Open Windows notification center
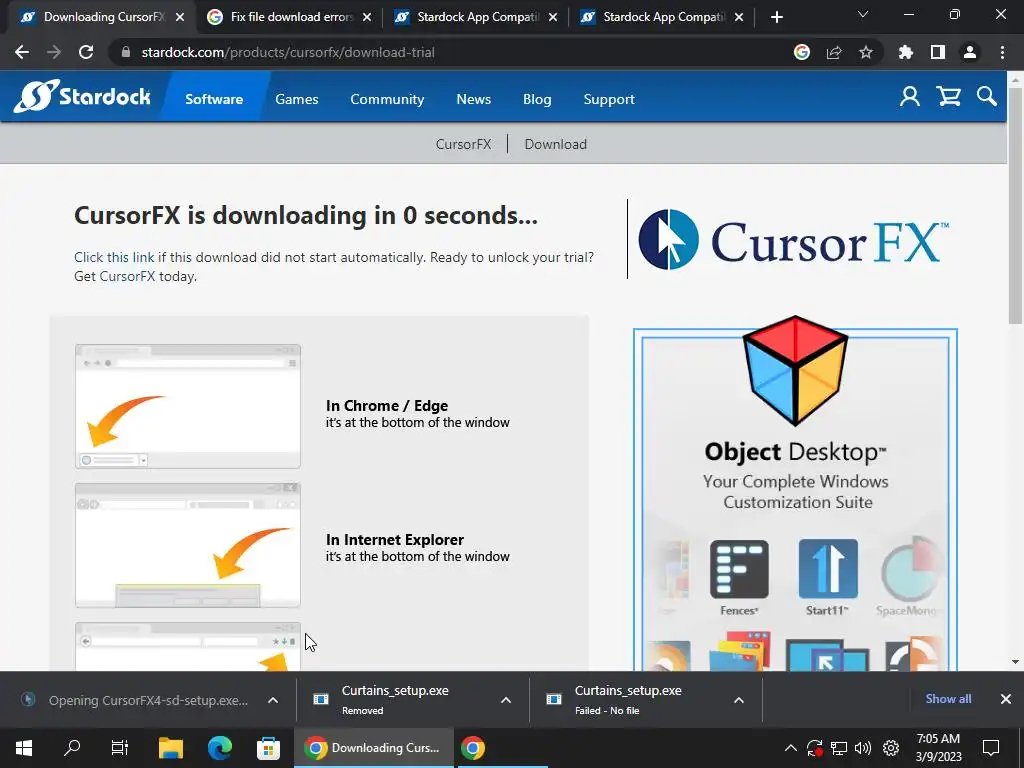The height and width of the screenshot is (768, 1024). [991, 748]
